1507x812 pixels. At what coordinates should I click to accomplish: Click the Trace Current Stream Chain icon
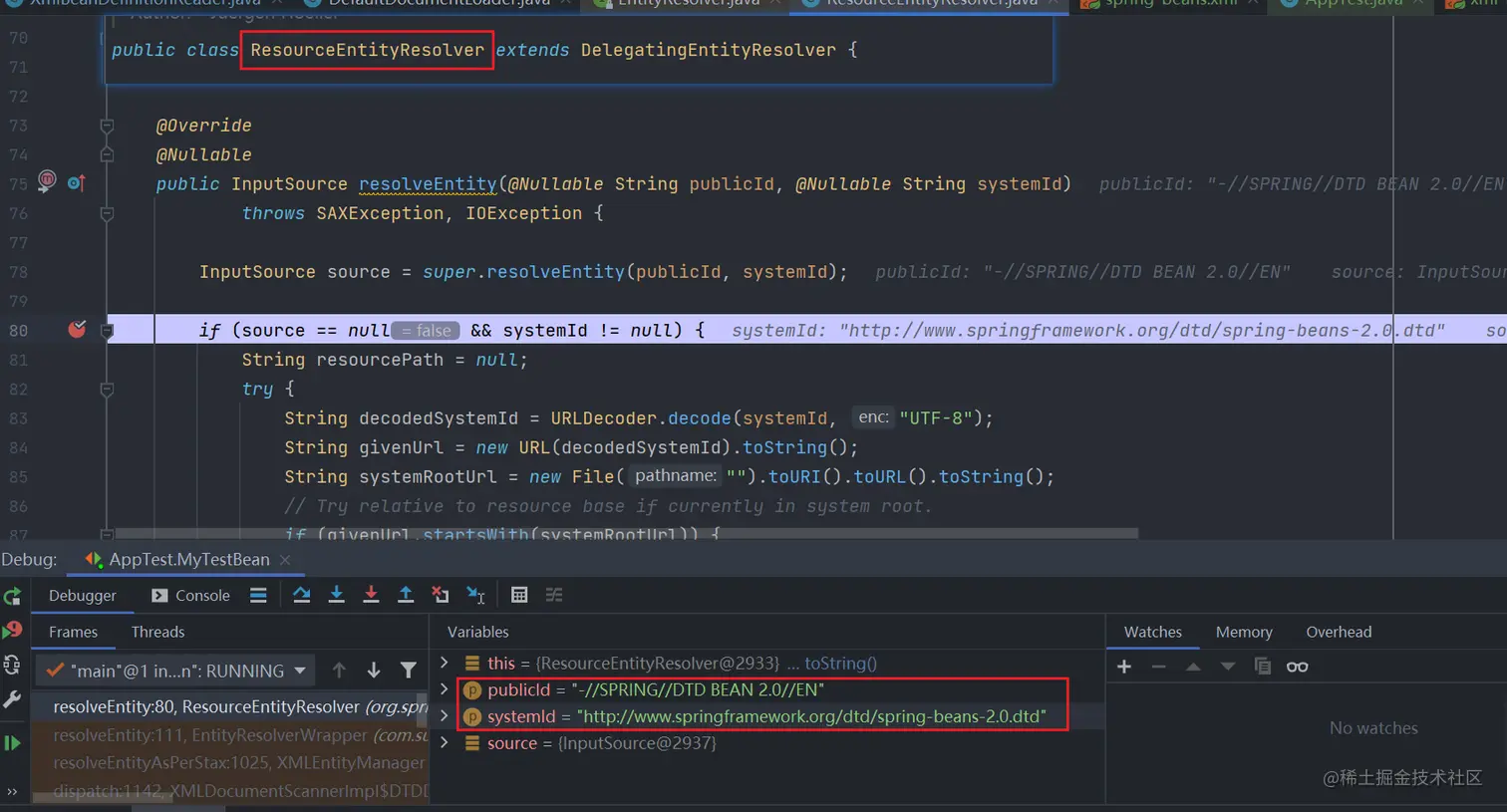pyautogui.click(x=554, y=595)
